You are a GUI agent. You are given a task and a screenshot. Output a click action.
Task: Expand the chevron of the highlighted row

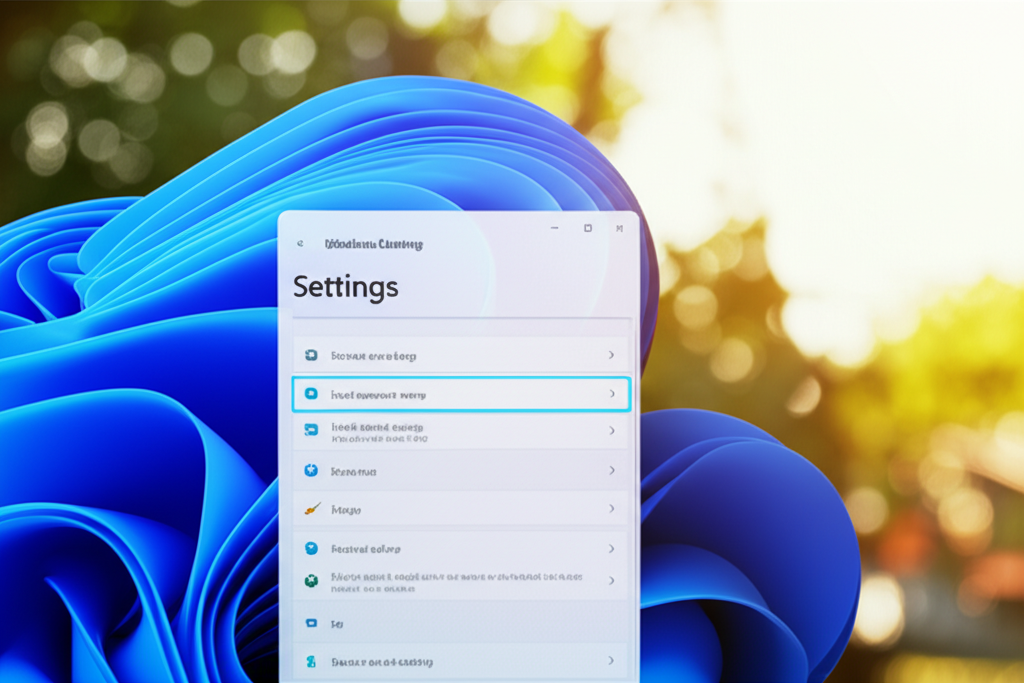(612, 394)
